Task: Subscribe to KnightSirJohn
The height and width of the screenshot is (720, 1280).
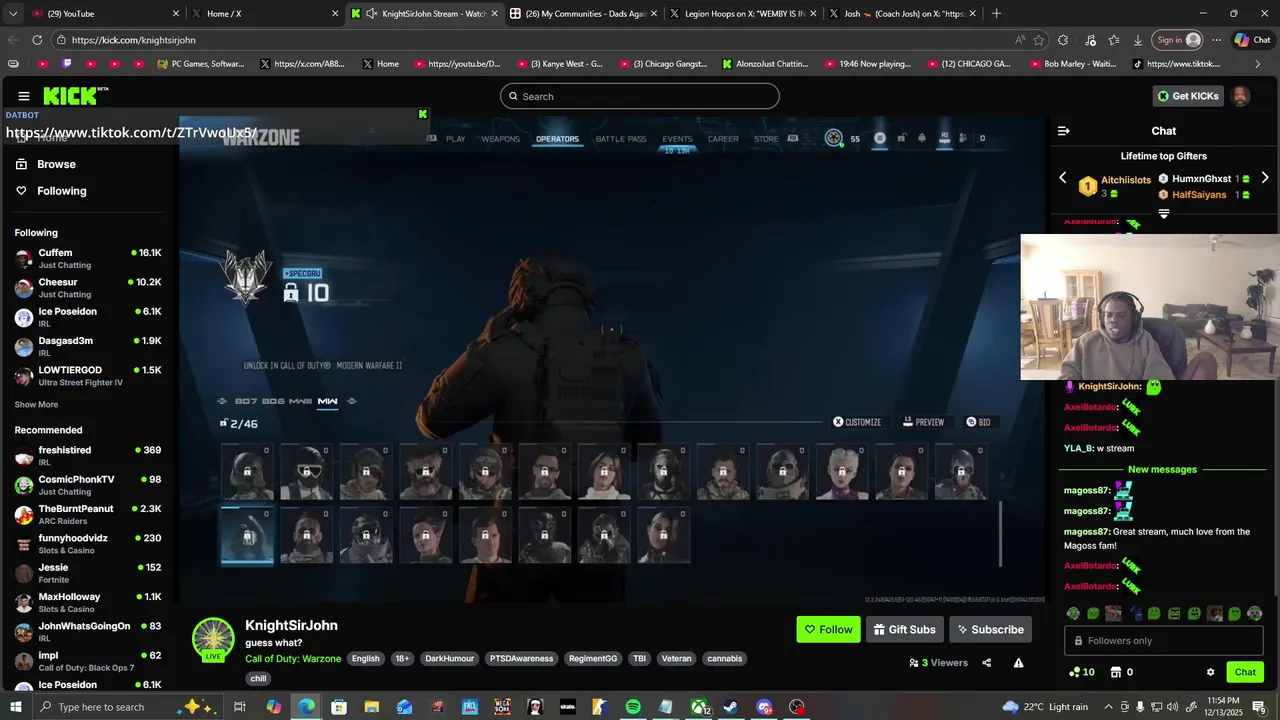Action: [x=990, y=629]
